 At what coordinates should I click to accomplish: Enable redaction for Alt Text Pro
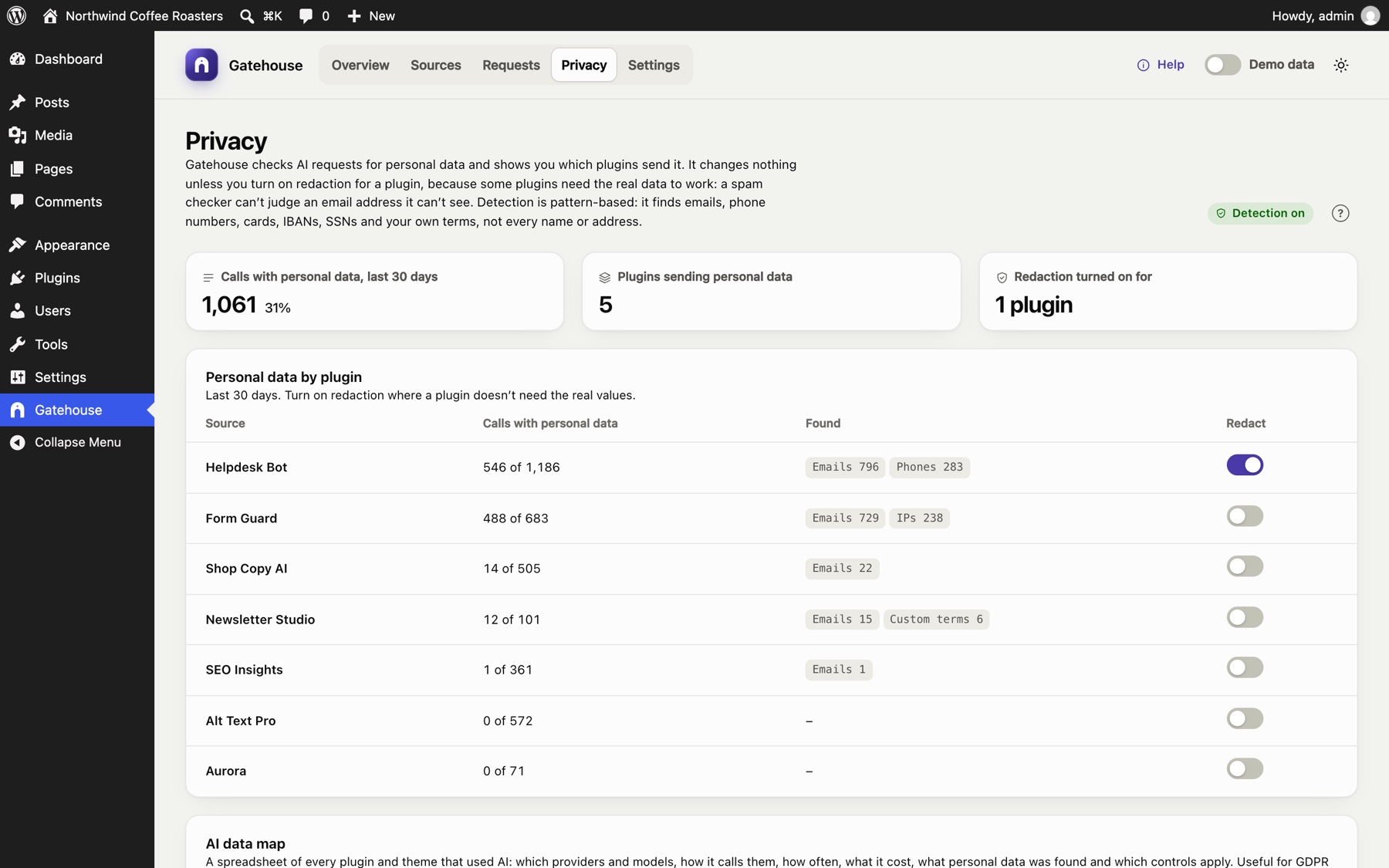1245,718
